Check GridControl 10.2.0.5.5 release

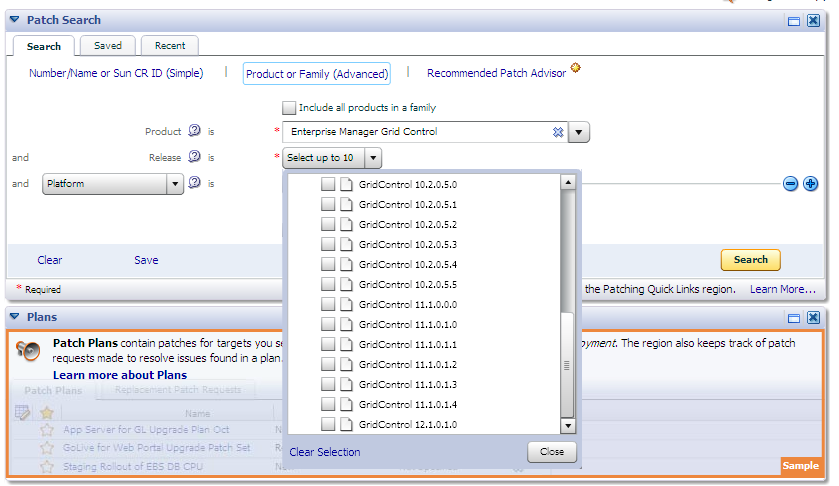pyautogui.click(x=328, y=284)
